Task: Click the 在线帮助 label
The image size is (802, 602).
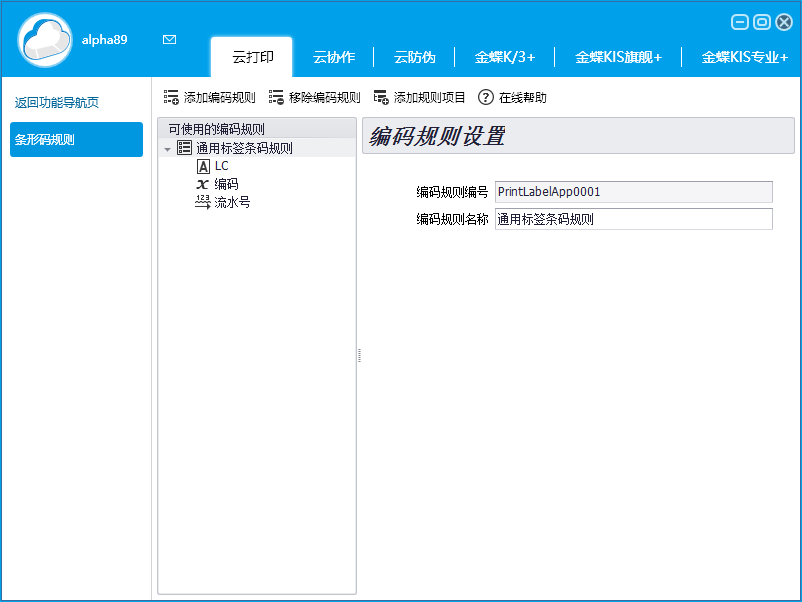Action: click(x=523, y=97)
